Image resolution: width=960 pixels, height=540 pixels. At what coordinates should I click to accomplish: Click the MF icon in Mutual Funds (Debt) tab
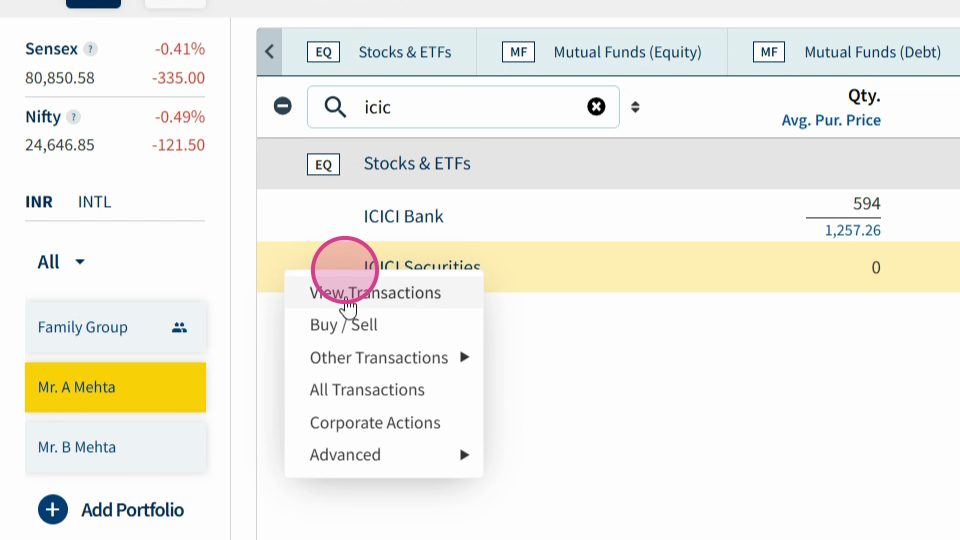click(769, 52)
